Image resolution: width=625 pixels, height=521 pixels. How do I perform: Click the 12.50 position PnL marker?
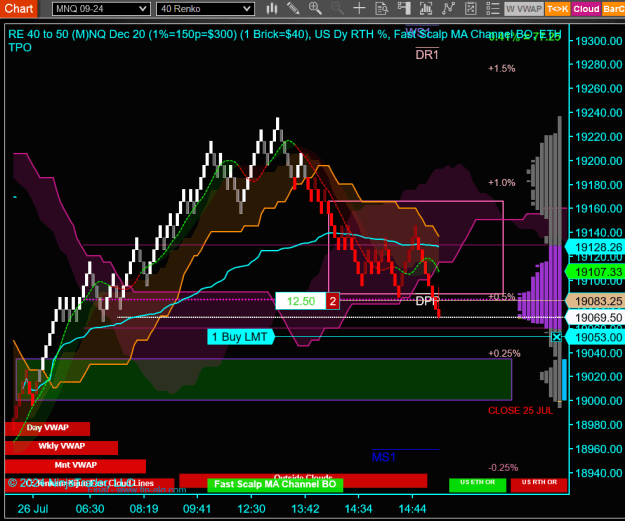301,301
